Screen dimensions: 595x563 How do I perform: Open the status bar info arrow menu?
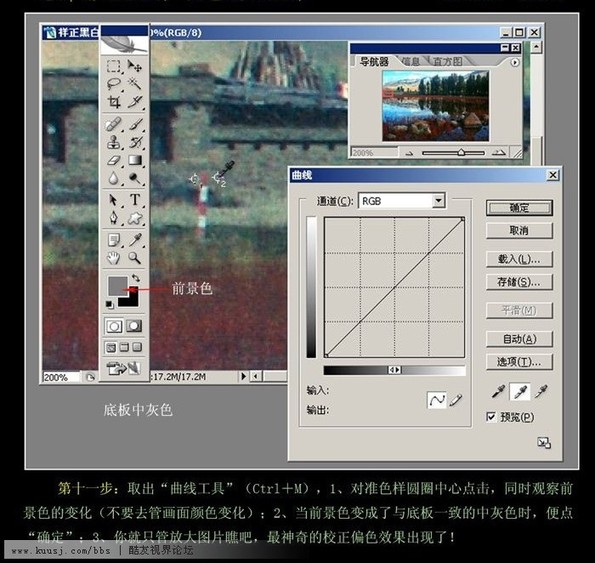(x=243, y=376)
